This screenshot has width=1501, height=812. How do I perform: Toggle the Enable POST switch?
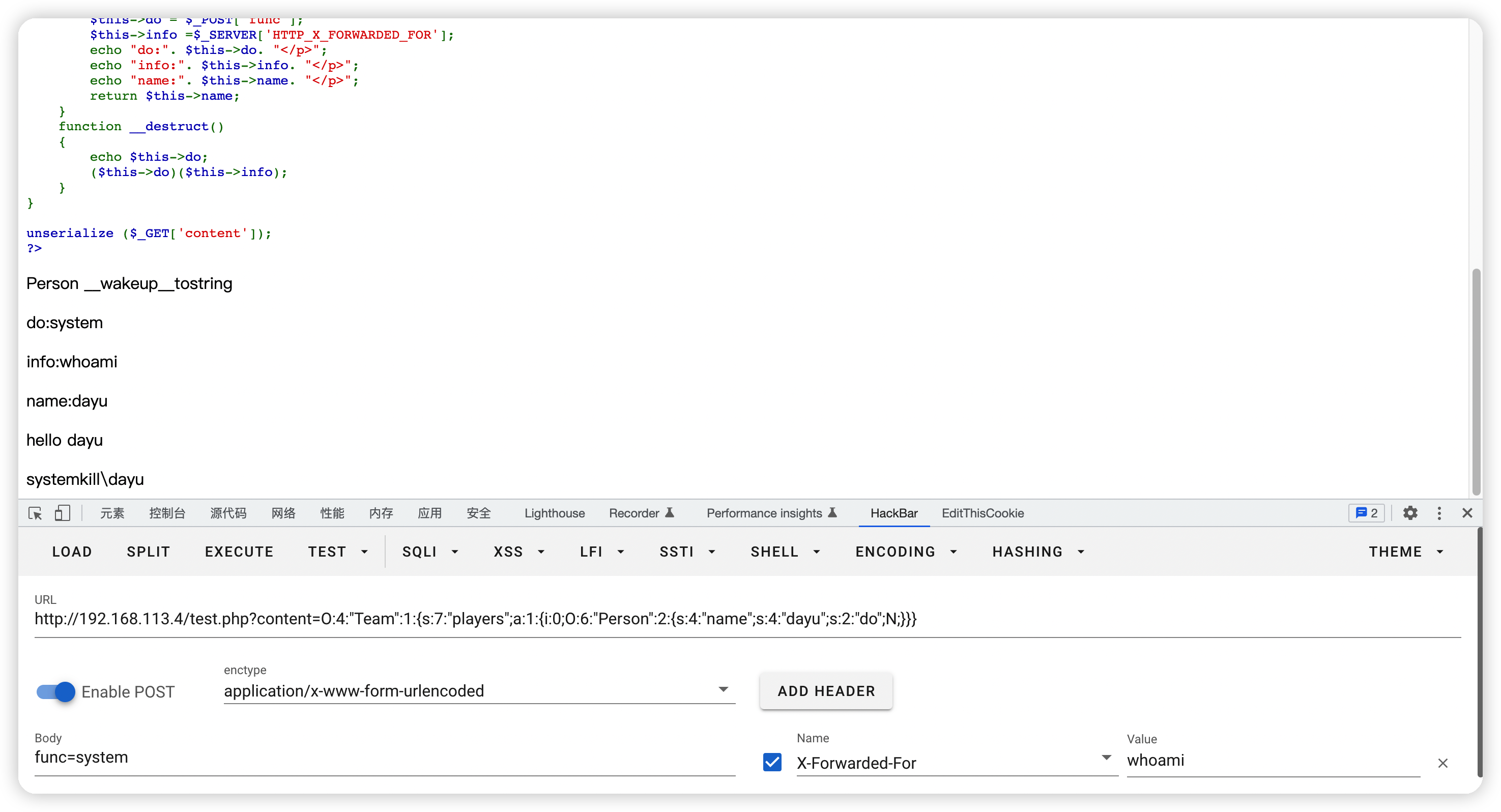point(56,692)
